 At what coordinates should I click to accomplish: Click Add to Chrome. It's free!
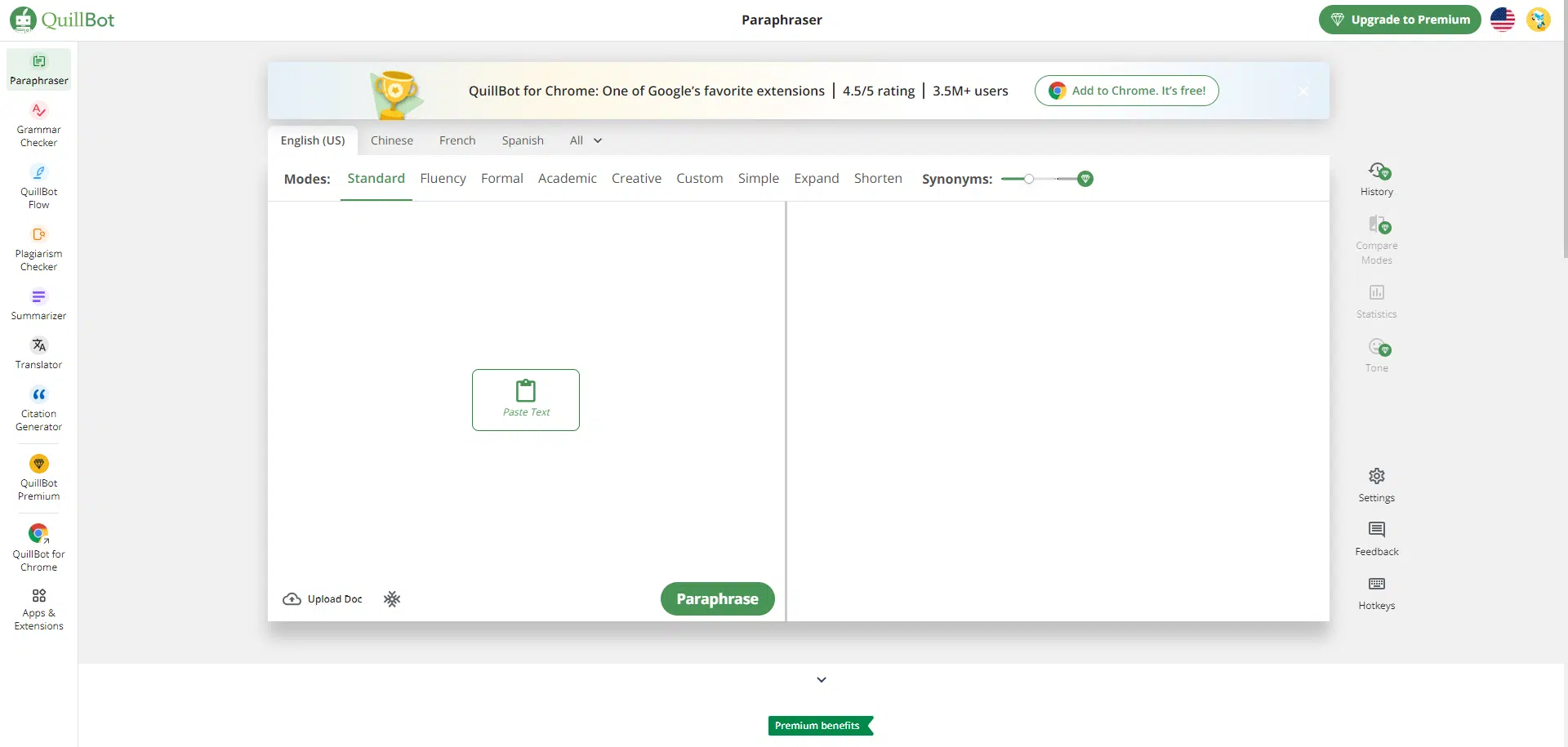click(x=1126, y=91)
